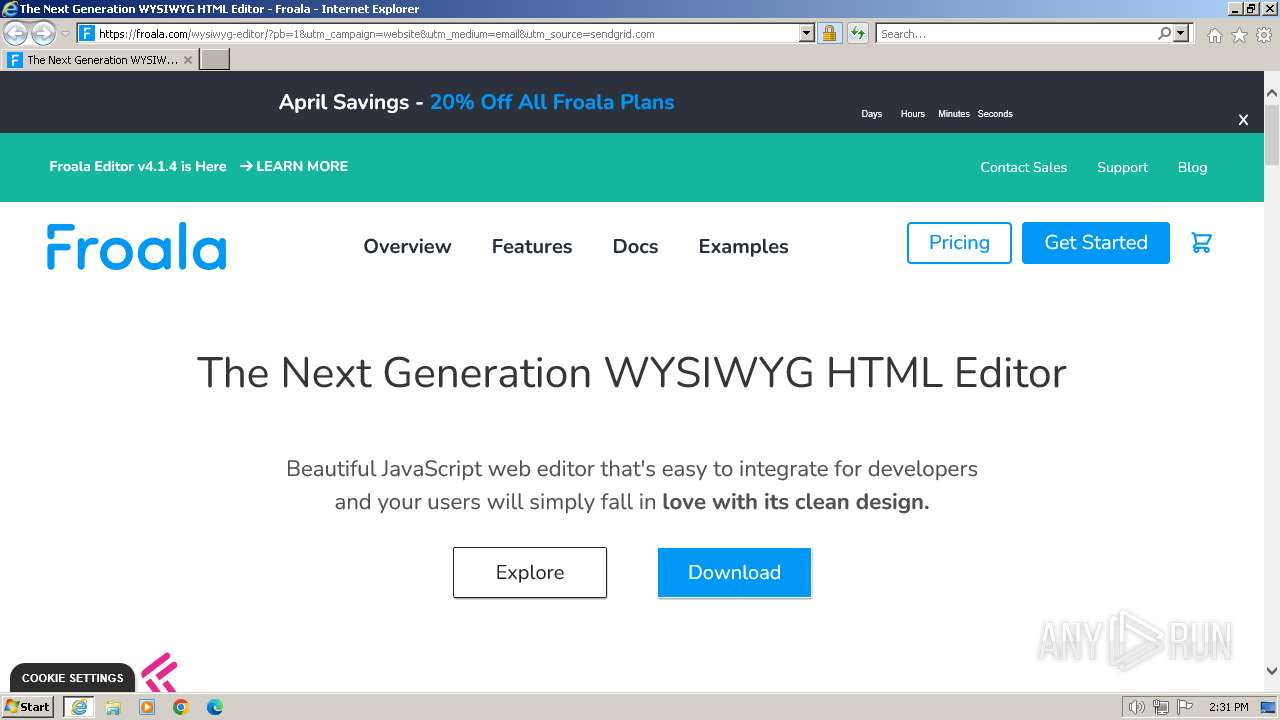Click the URL address field
1280x720 pixels.
click(448, 34)
